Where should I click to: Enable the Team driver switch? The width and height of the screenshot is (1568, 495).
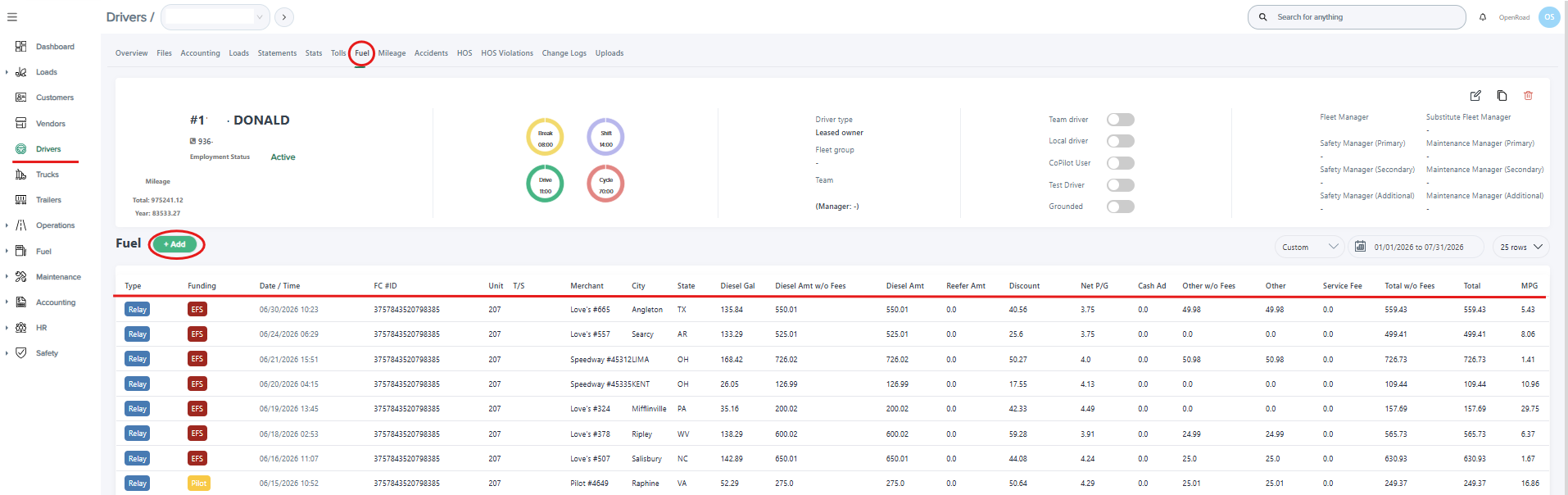1120,120
